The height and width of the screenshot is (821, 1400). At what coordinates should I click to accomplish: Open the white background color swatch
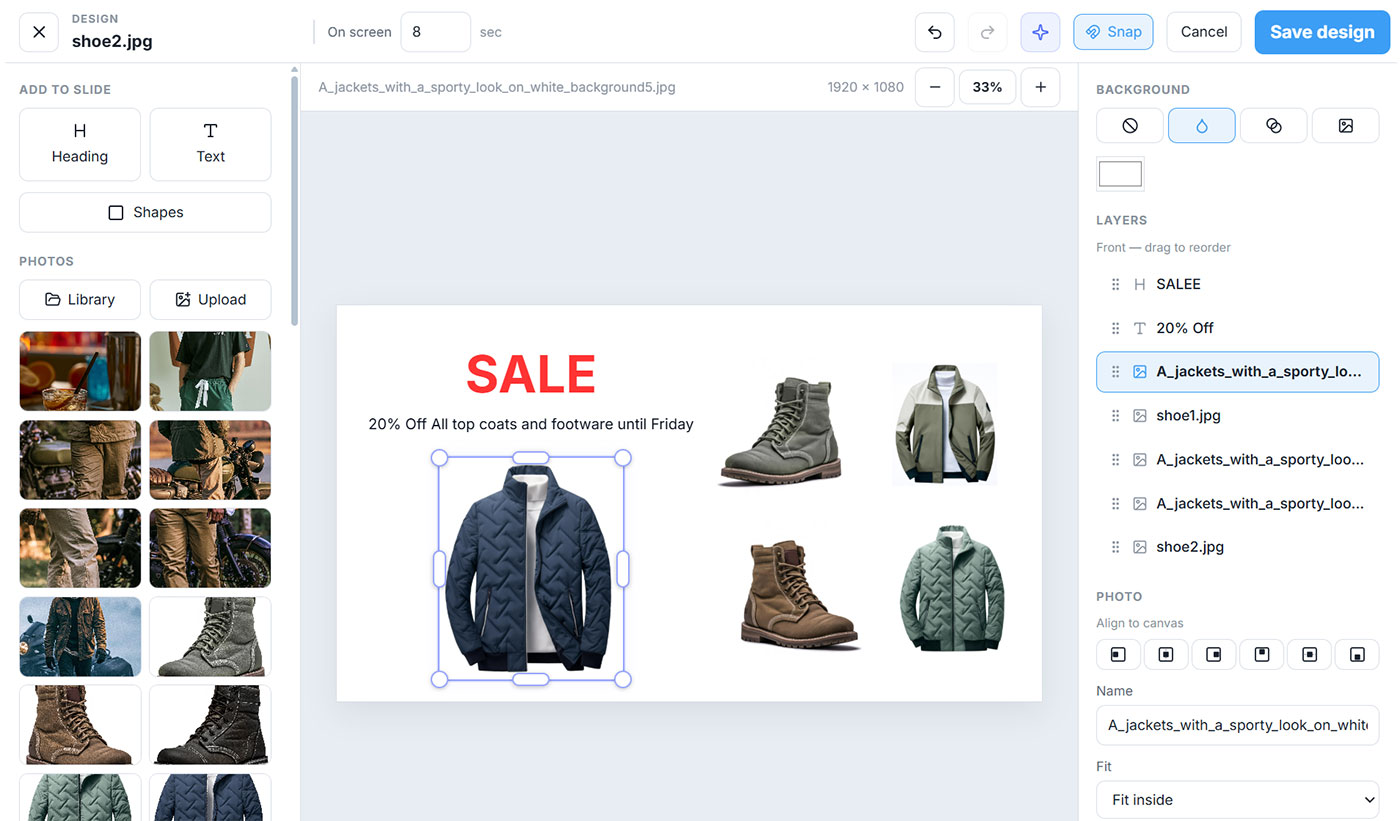[1120, 174]
